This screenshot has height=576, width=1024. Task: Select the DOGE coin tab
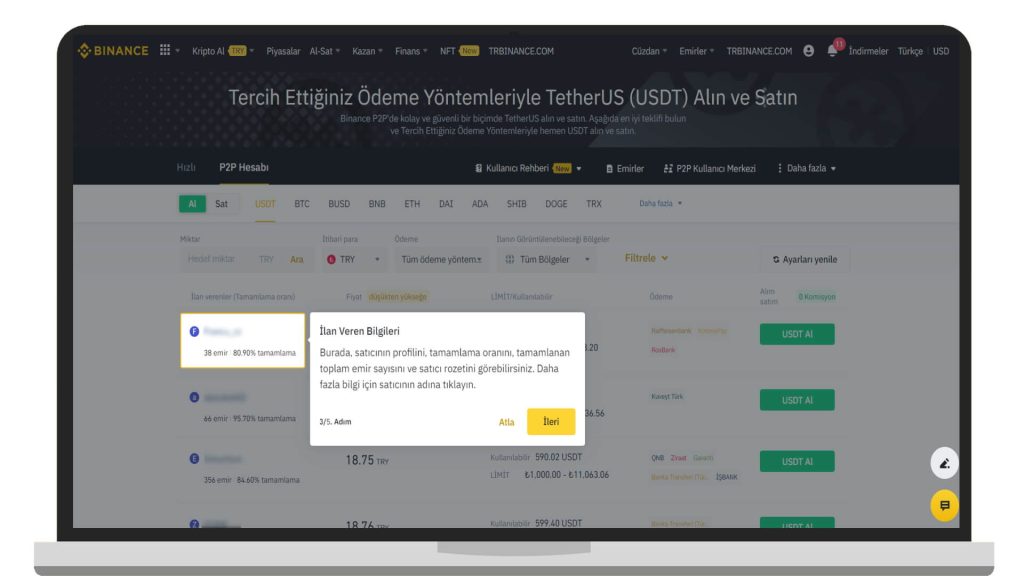click(556, 204)
